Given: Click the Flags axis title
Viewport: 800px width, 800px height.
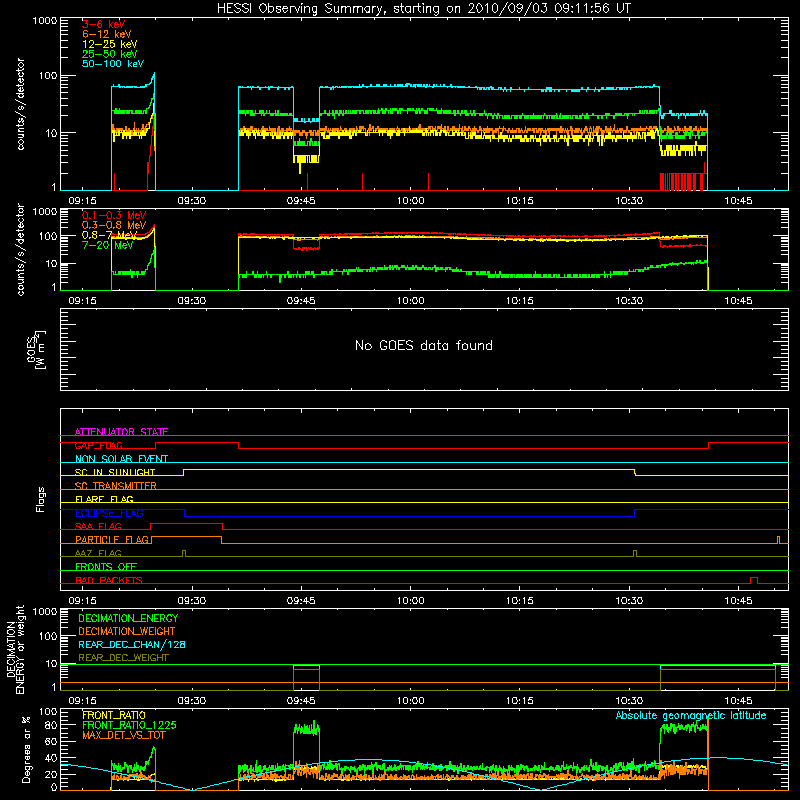Looking at the screenshot, I should click(40, 499).
